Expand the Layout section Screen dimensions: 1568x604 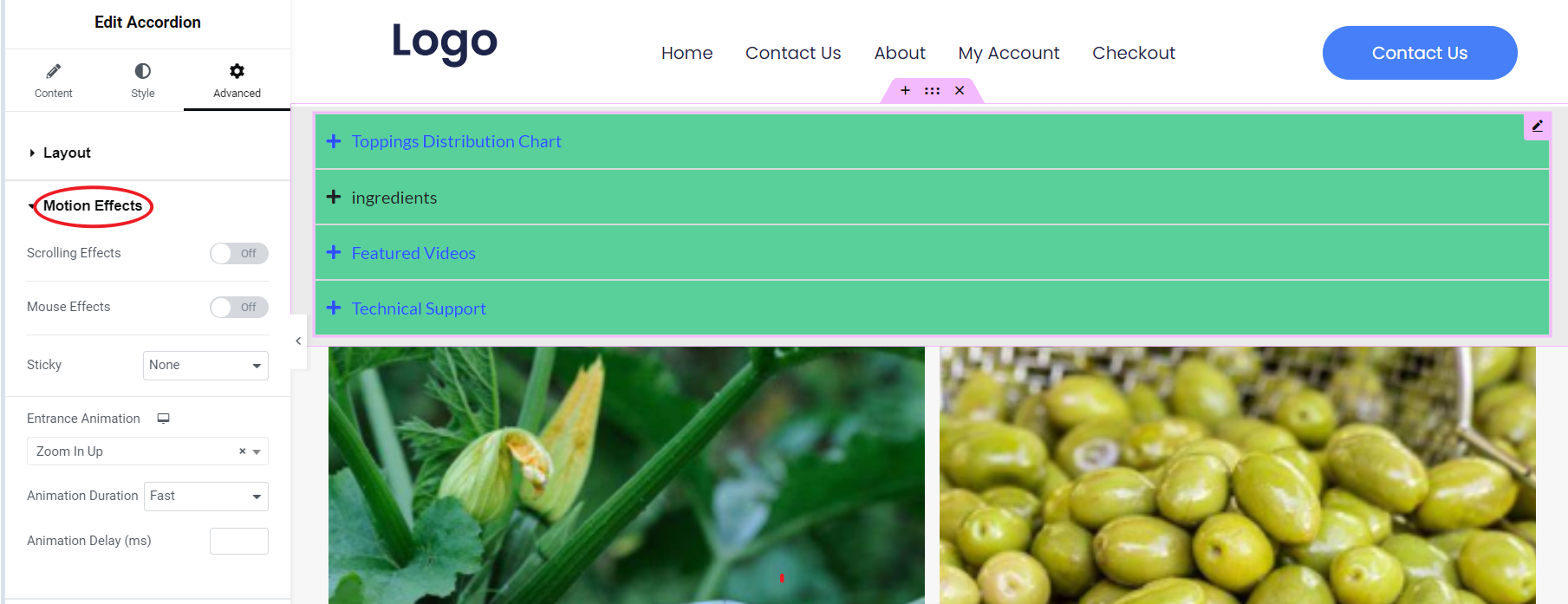click(x=67, y=153)
